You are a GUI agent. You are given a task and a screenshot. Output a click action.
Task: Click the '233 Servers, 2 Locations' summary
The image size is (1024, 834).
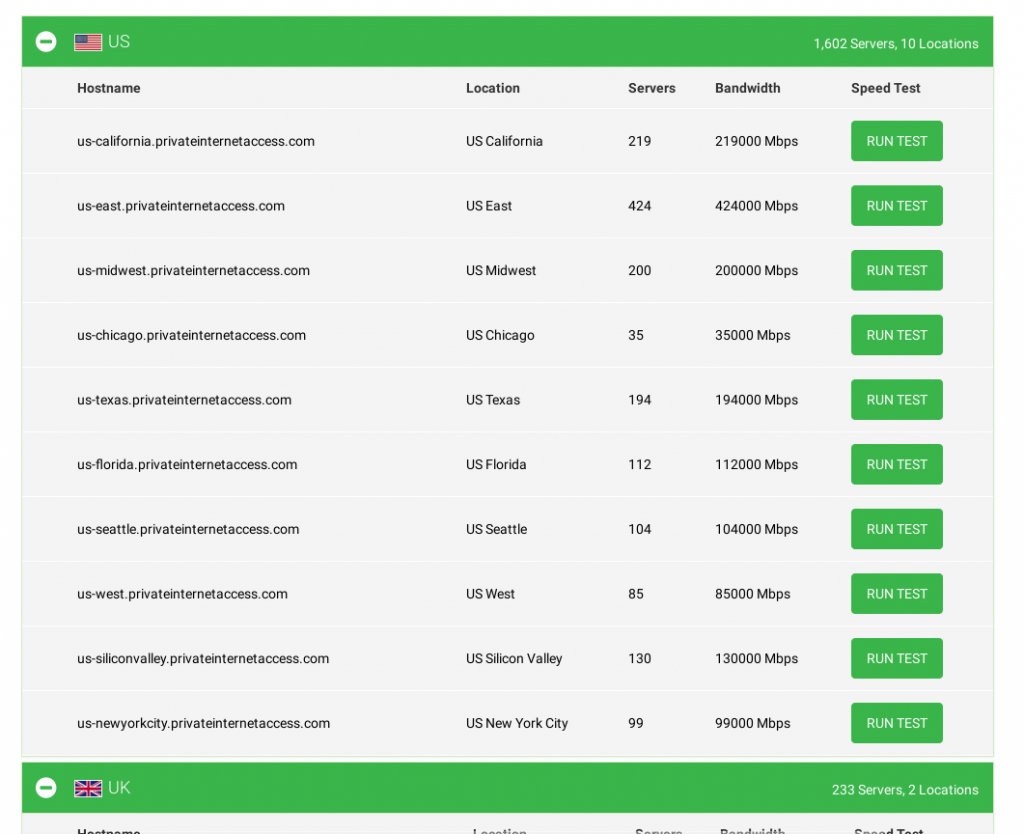click(905, 790)
